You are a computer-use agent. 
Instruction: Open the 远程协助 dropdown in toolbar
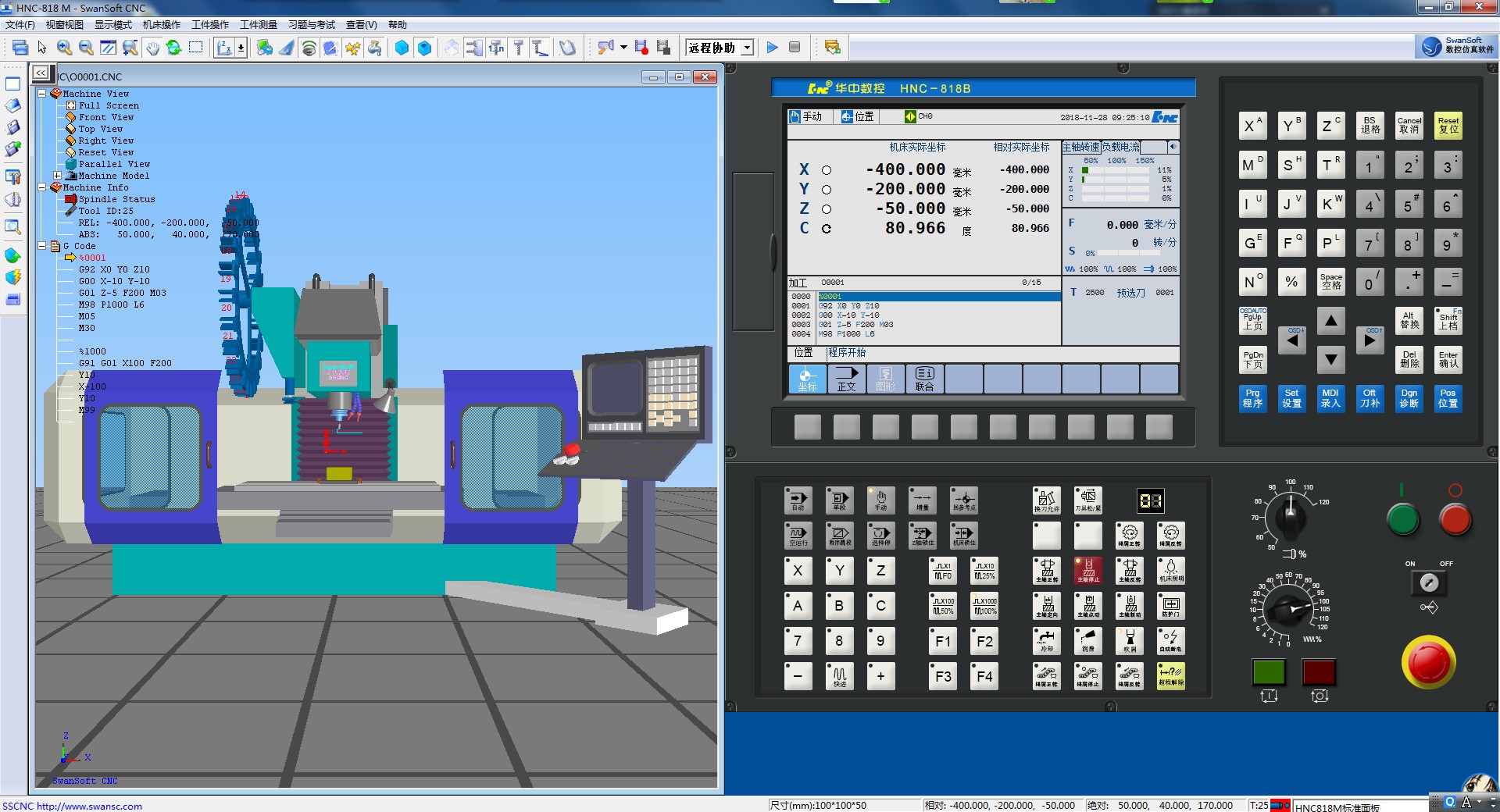pyautogui.click(x=747, y=48)
